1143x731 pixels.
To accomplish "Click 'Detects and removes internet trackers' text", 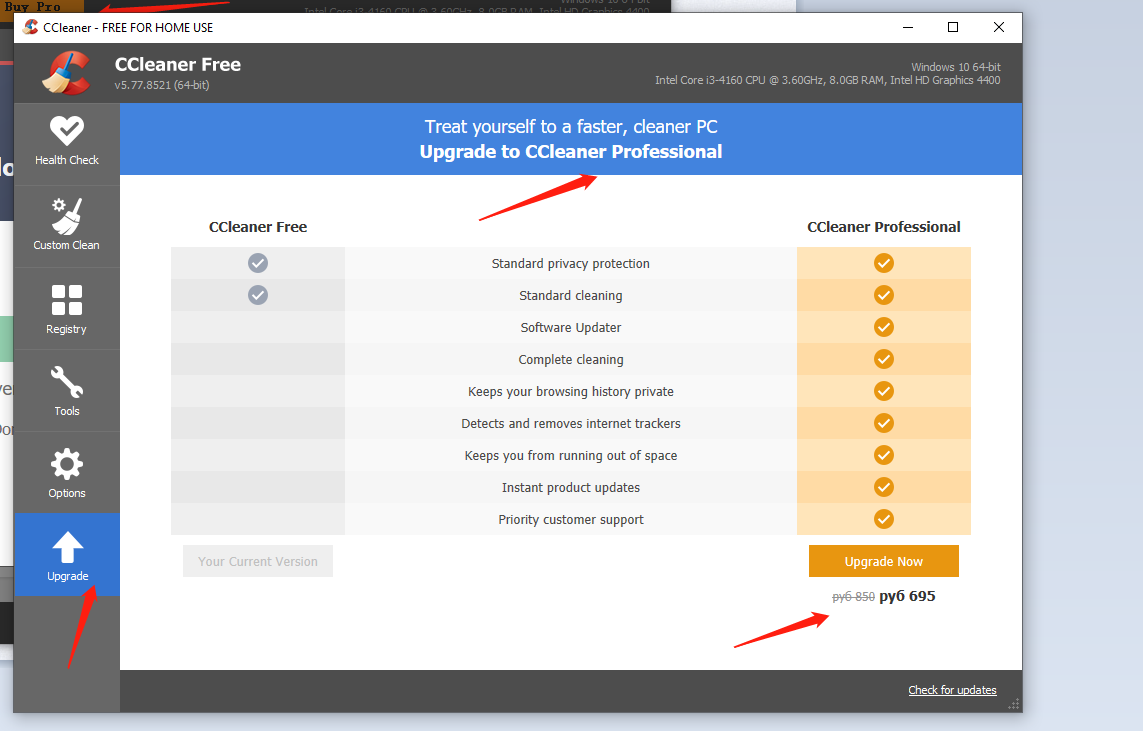I will point(571,423).
